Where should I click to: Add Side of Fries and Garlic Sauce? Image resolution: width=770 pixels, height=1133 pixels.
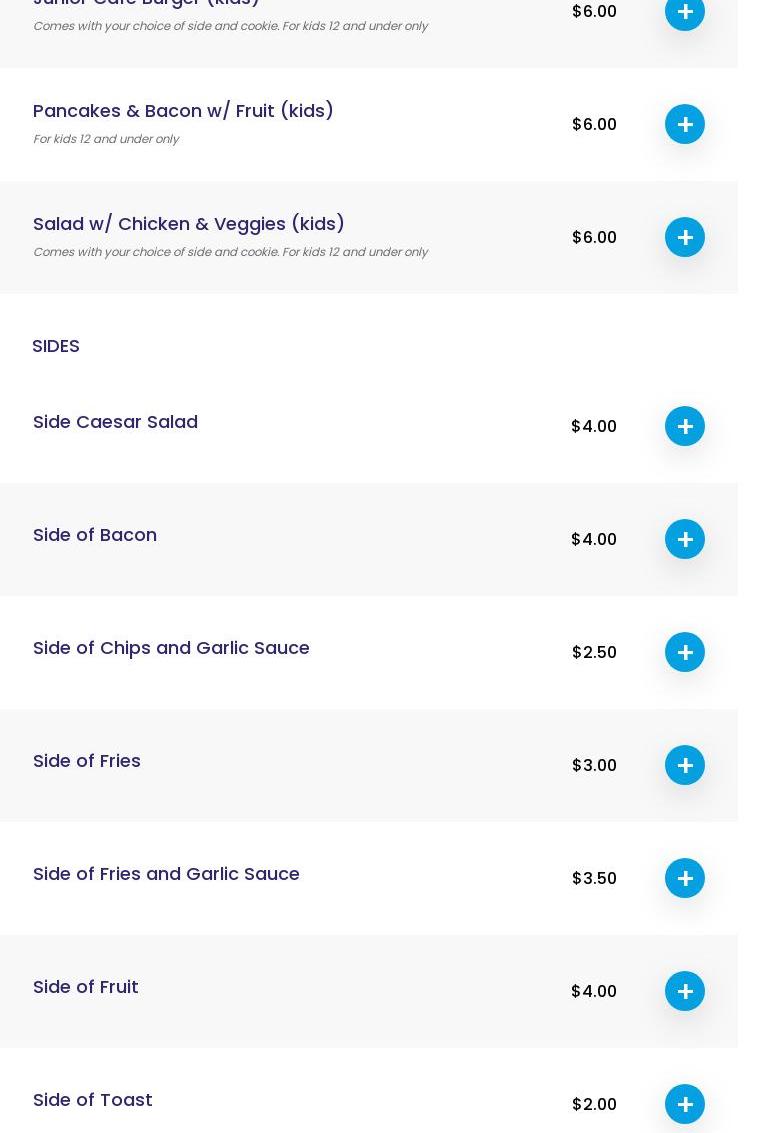click(685, 878)
